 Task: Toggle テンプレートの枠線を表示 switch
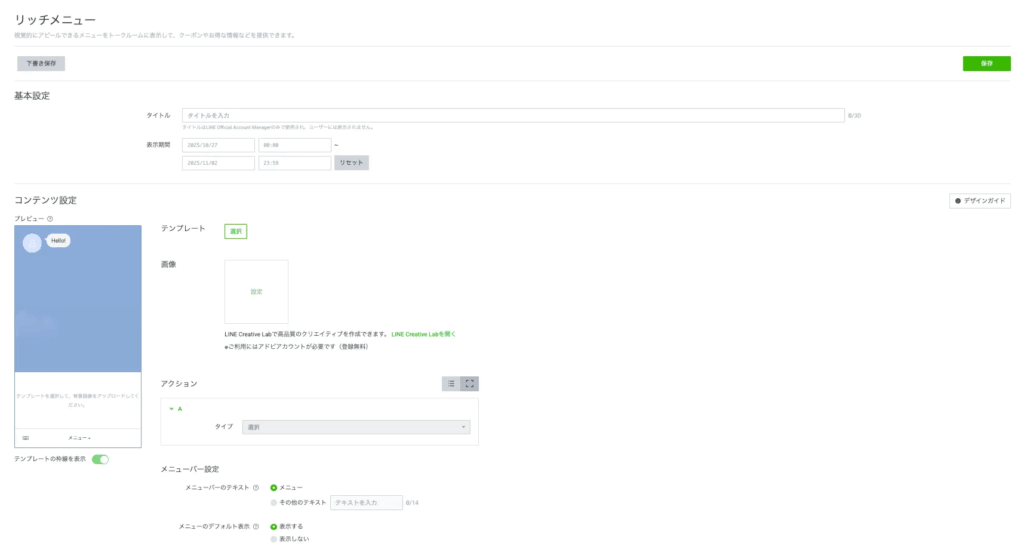click(100, 459)
